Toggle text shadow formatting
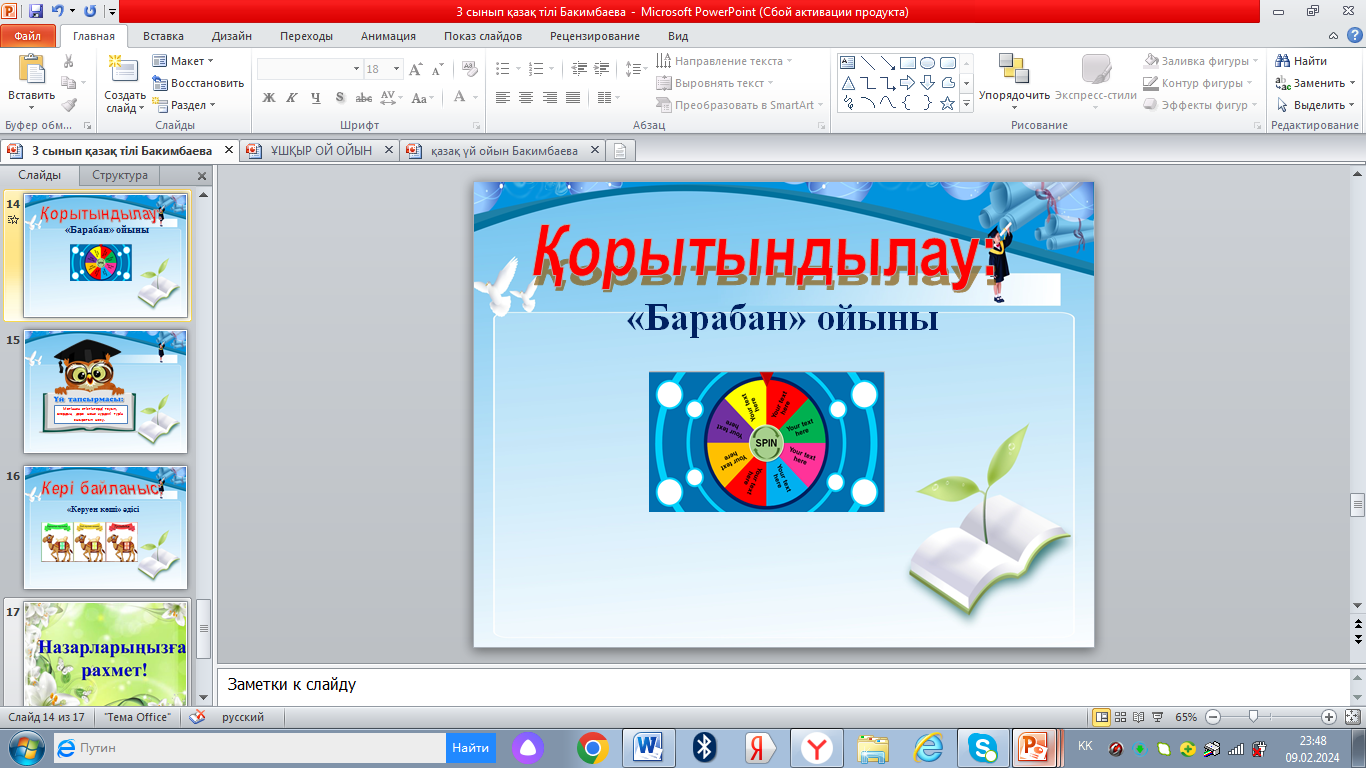This screenshot has width=1366, height=768. tap(340, 98)
